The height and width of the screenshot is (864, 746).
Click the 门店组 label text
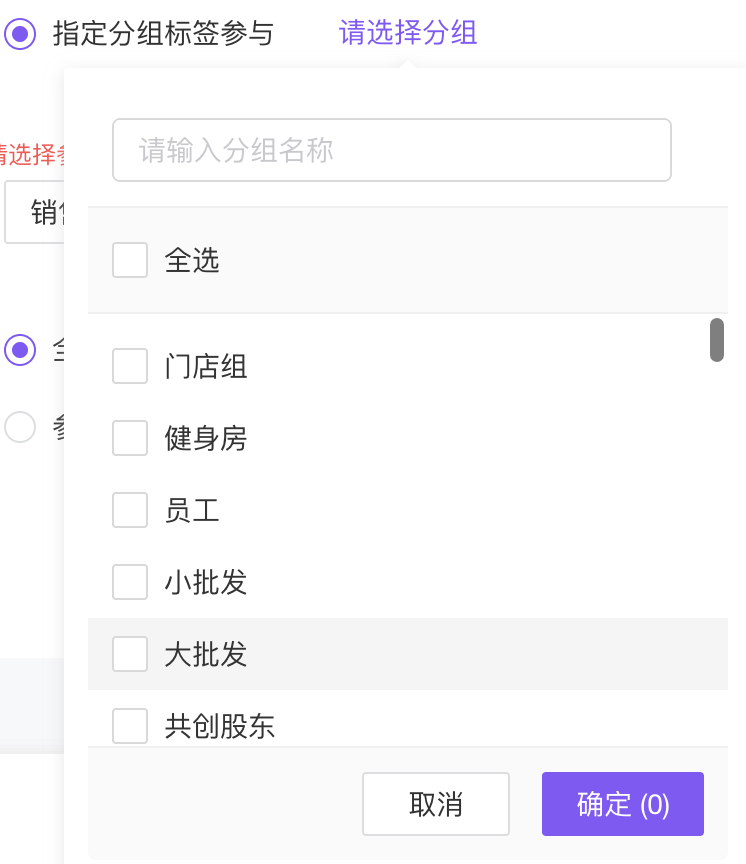pyautogui.click(x=206, y=367)
